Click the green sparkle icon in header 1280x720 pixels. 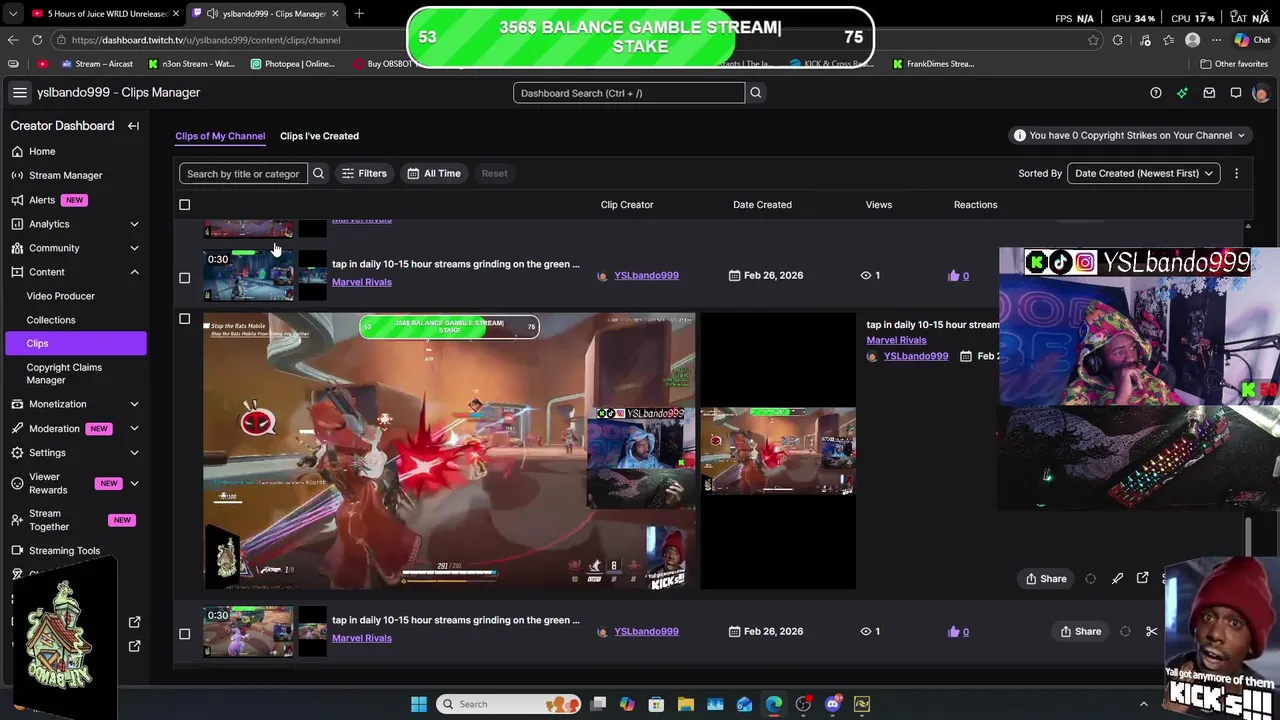(x=1182, y=93)
